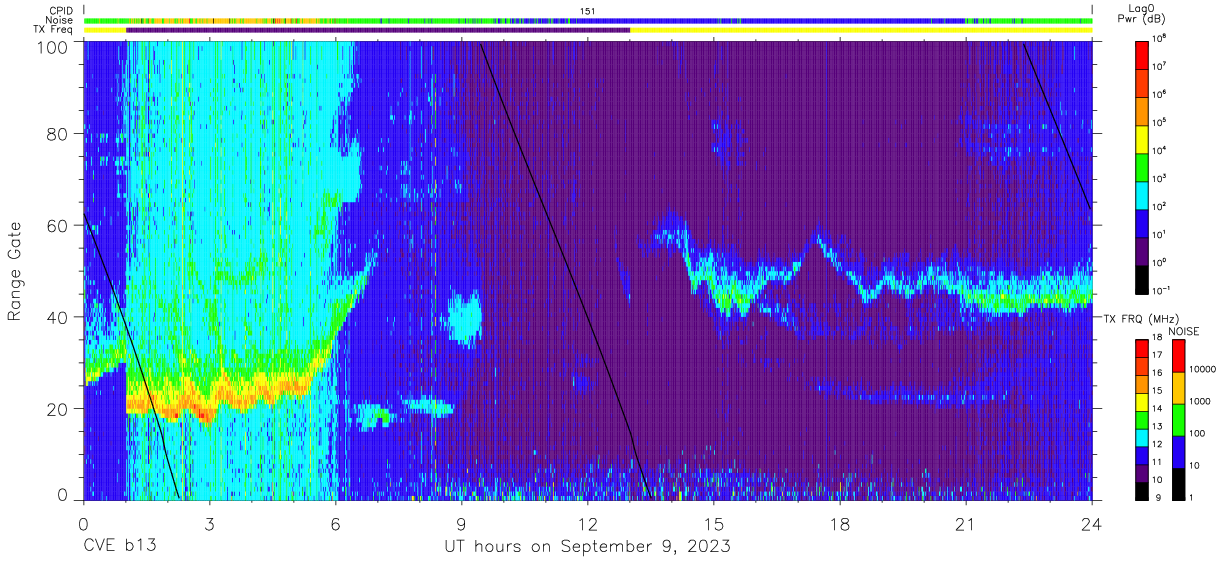Click the range gate 20 tick label
1228x567 pixels.
point(57,409)
